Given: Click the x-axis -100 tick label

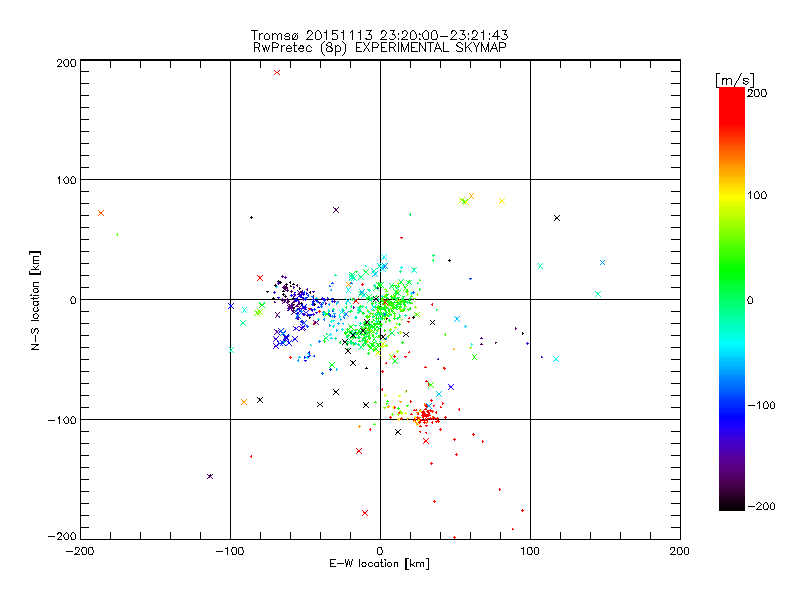Looking at the screenshot, I should click(x=230, y=551).
